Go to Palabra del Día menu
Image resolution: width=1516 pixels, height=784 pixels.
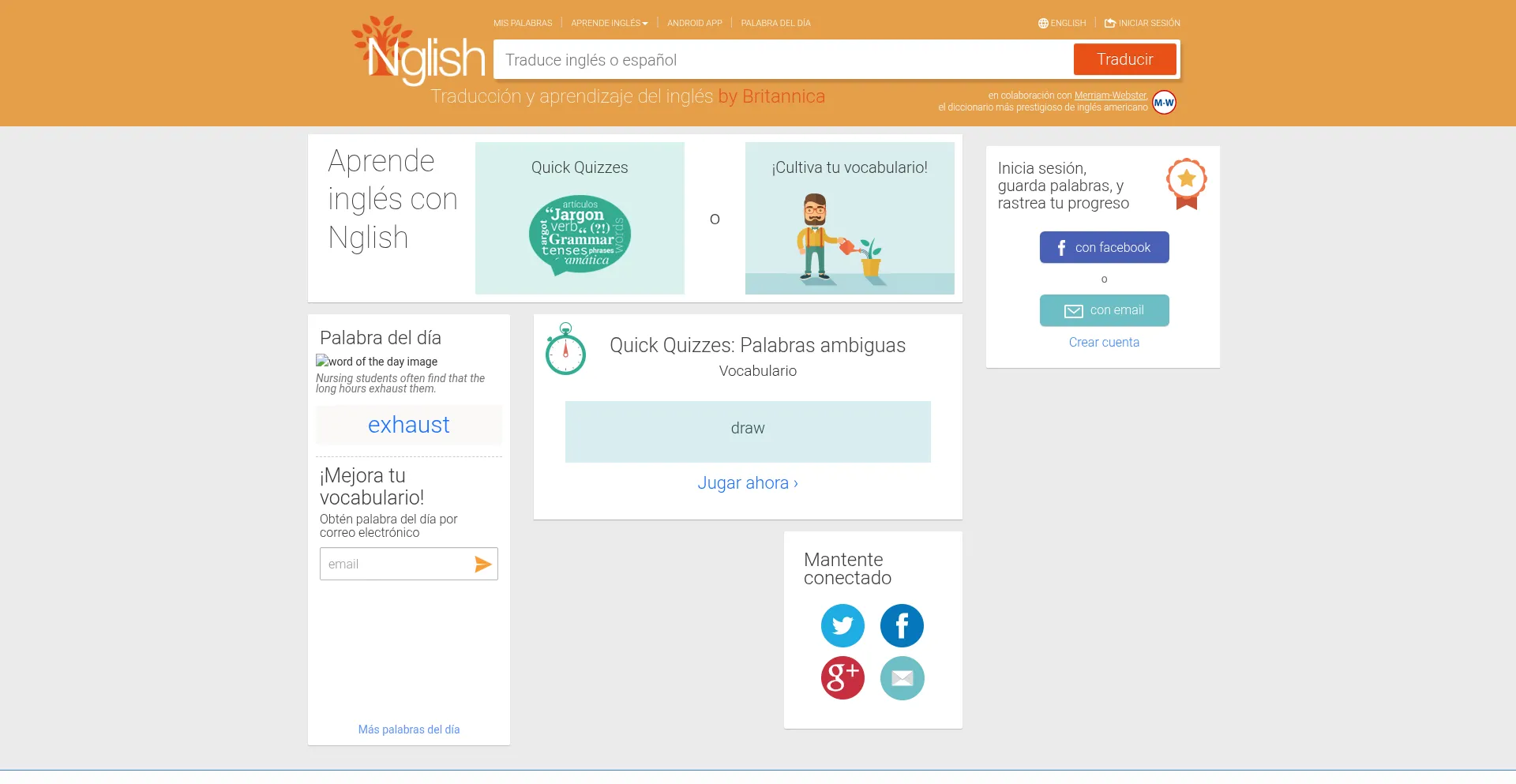pos(775,23)
